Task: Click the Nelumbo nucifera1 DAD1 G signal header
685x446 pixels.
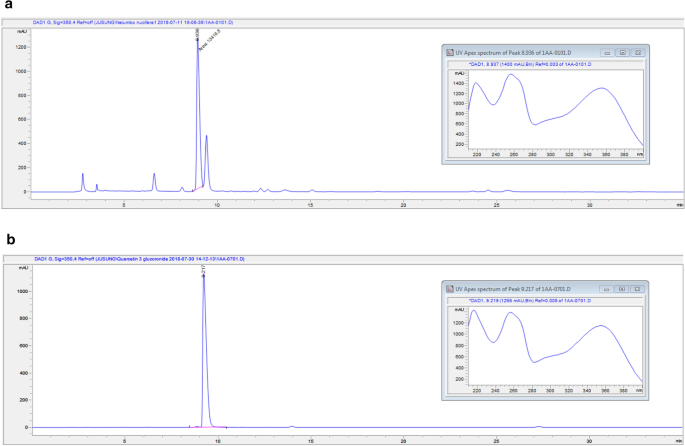Action: [x=133, y=22]
